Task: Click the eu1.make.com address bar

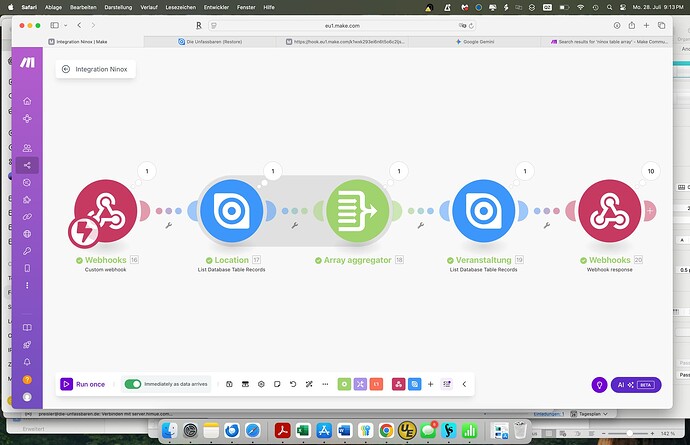Action: 342,26
